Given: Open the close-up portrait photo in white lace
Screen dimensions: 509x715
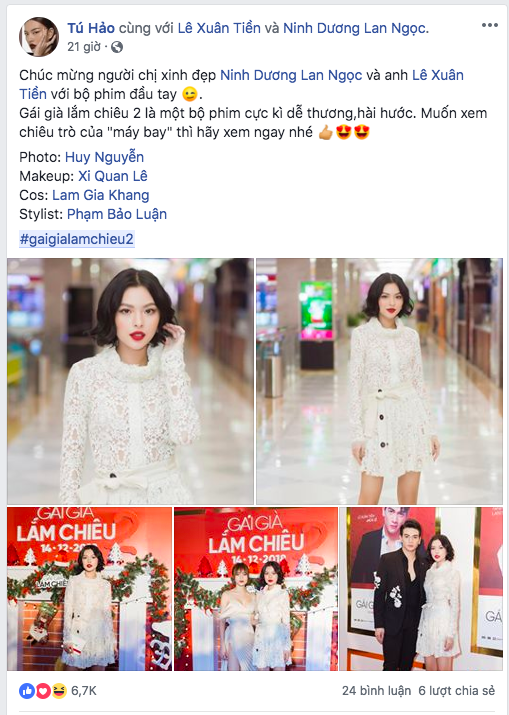Looking at the screenshot, I should pyautogui.click(x=130, y=381).
